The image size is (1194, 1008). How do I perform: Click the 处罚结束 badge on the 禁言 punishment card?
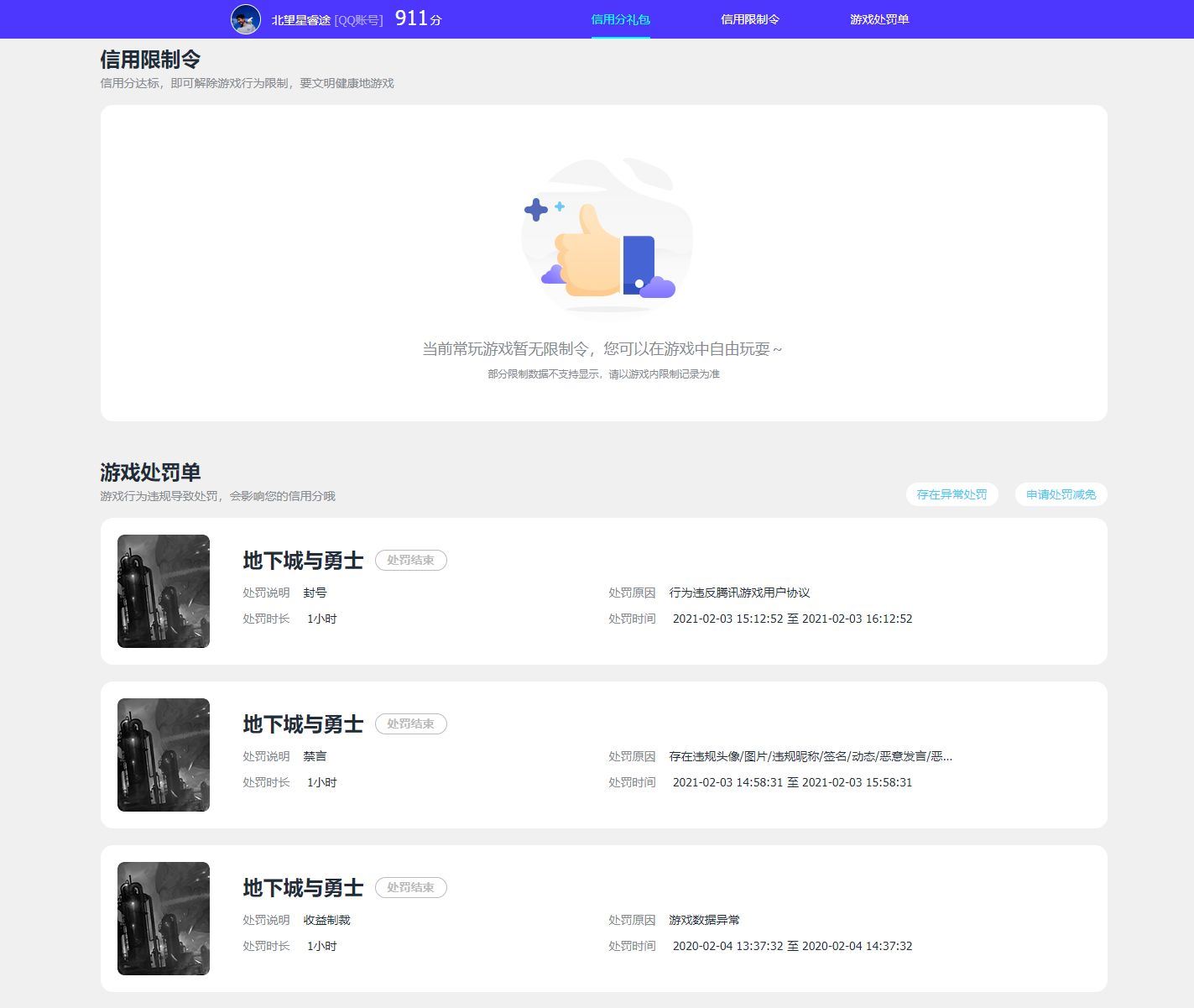click(411, 723)
